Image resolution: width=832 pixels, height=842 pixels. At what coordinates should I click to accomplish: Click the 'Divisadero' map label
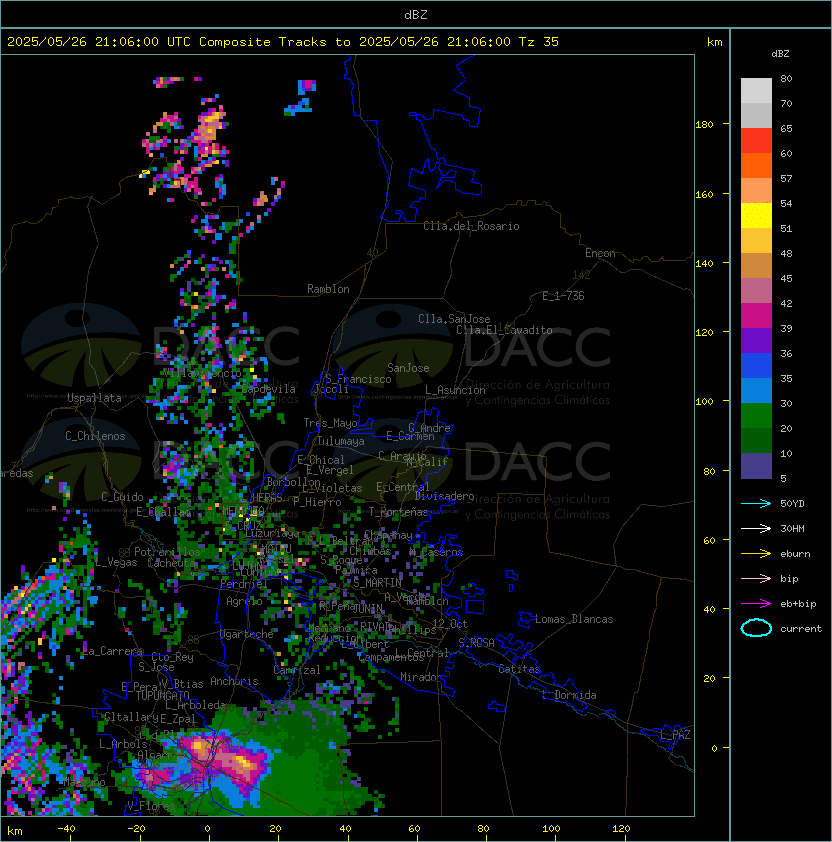(x=444, y=496)
